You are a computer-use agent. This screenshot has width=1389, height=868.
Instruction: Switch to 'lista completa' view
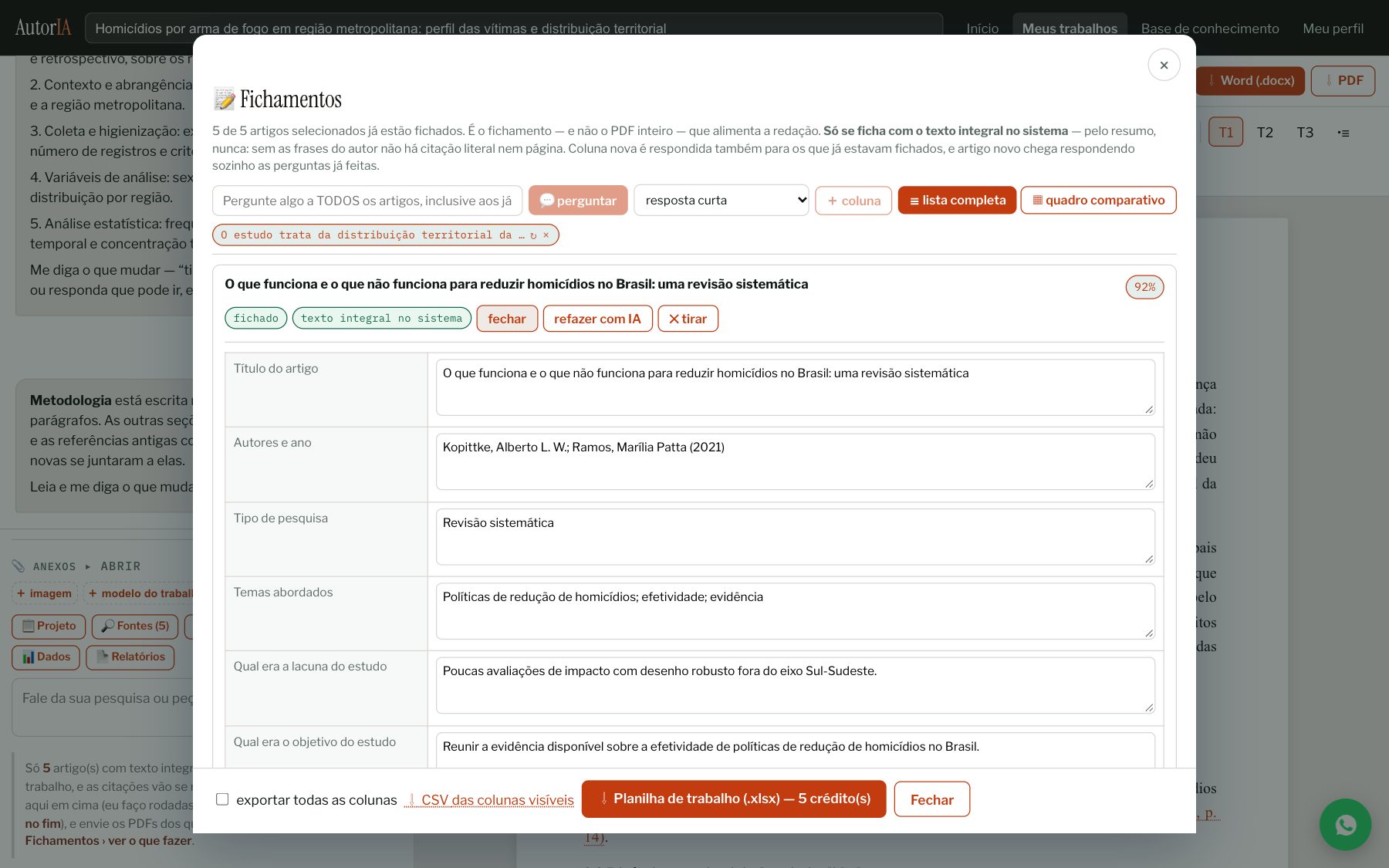(957, 200)
